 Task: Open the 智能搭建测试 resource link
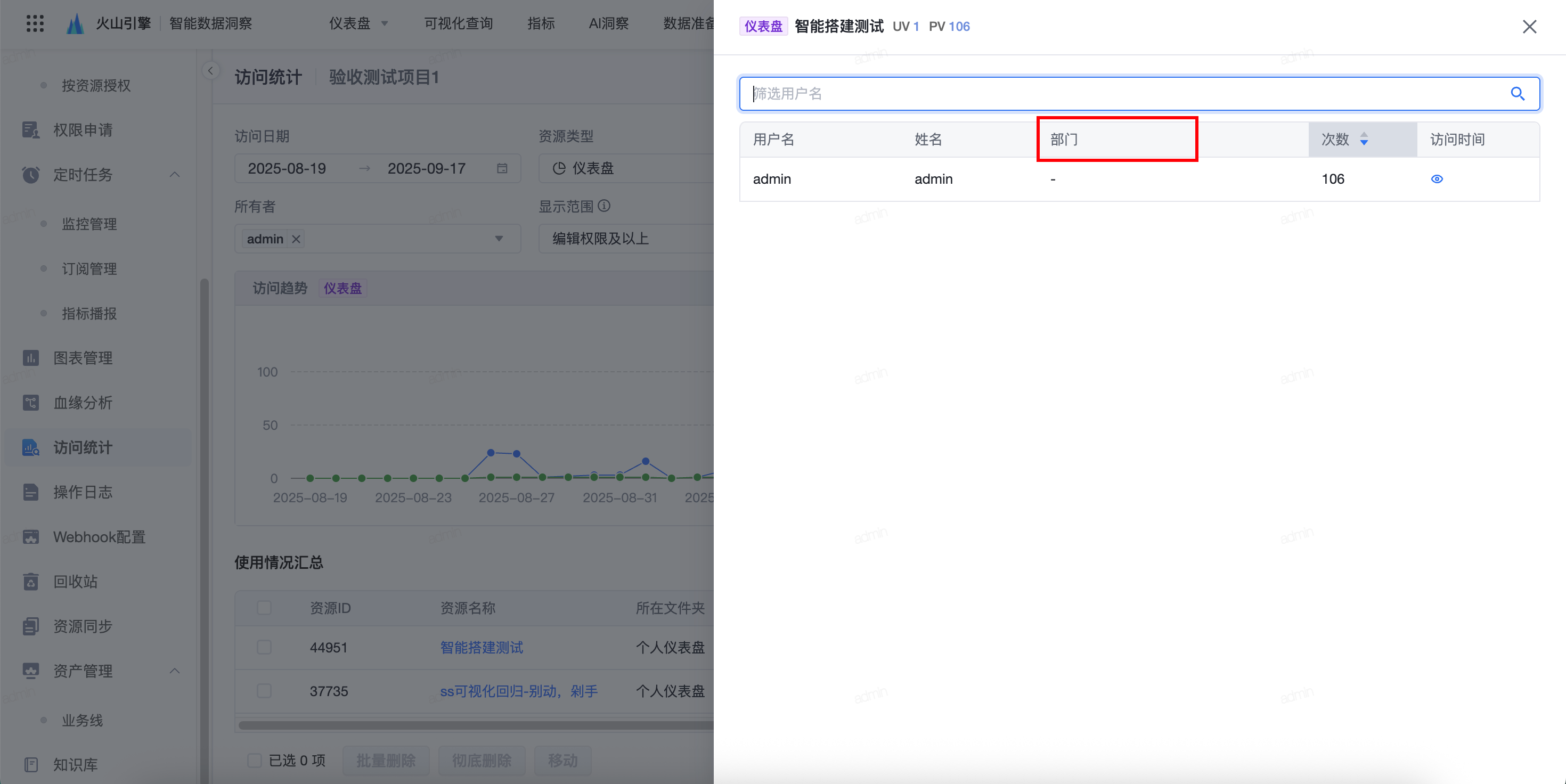click(482, 647)
